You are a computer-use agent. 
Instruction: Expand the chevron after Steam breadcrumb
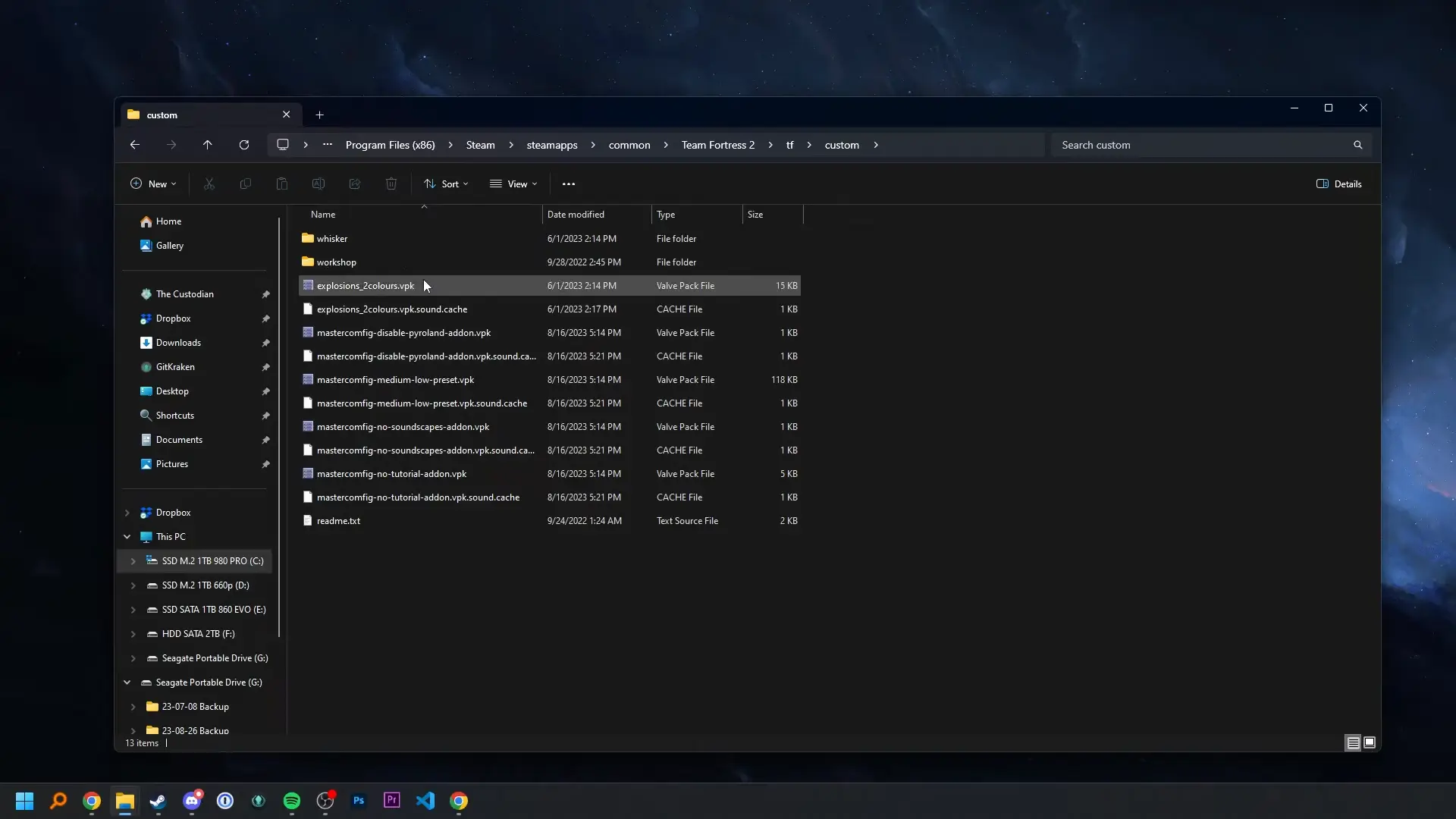511,145
